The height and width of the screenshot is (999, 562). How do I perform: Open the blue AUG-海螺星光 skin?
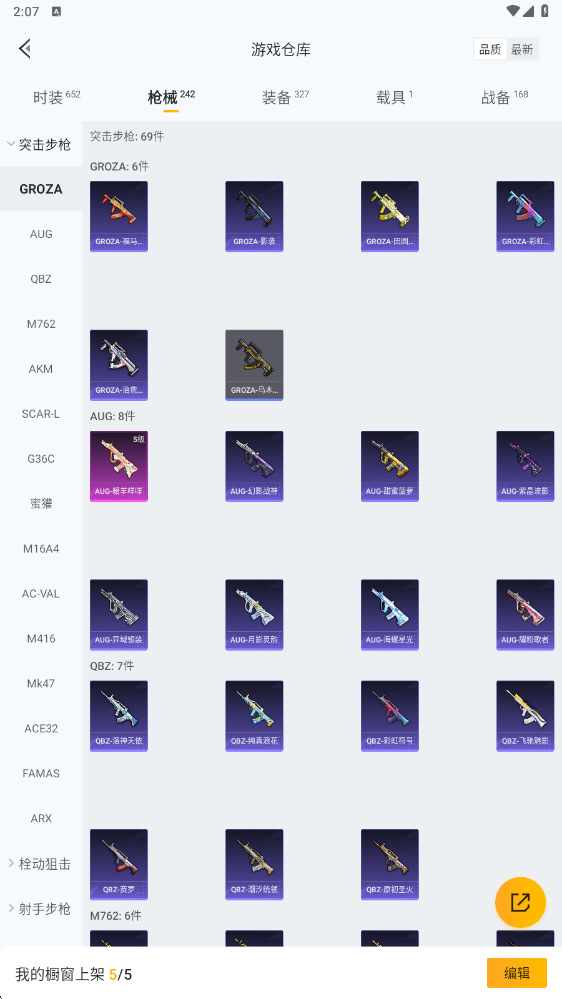click(x=390, y=615)
